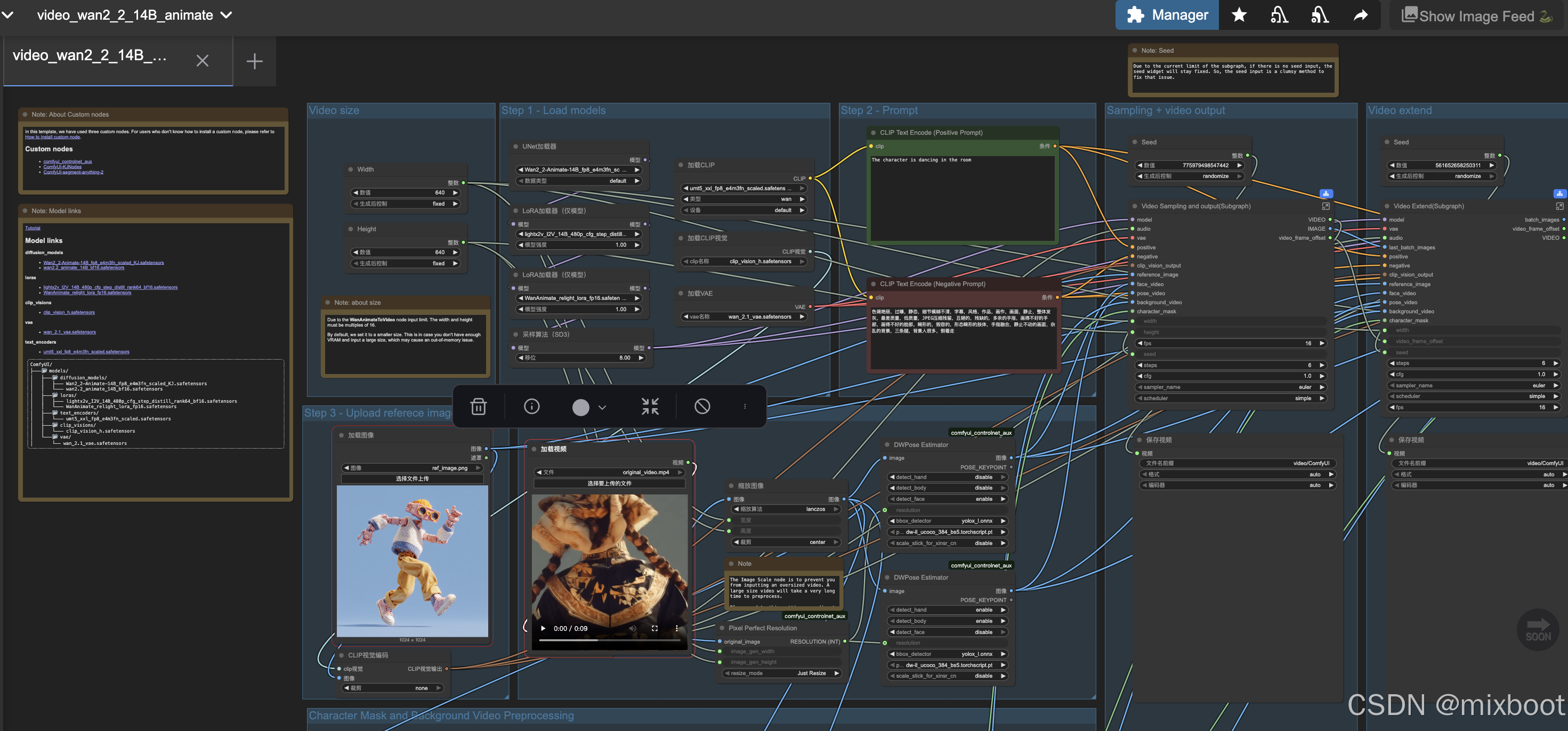1568x731 pixels.
Task: Switch to the video_wan2_2_14B workflow tab
Action: [x=90, y=56]
